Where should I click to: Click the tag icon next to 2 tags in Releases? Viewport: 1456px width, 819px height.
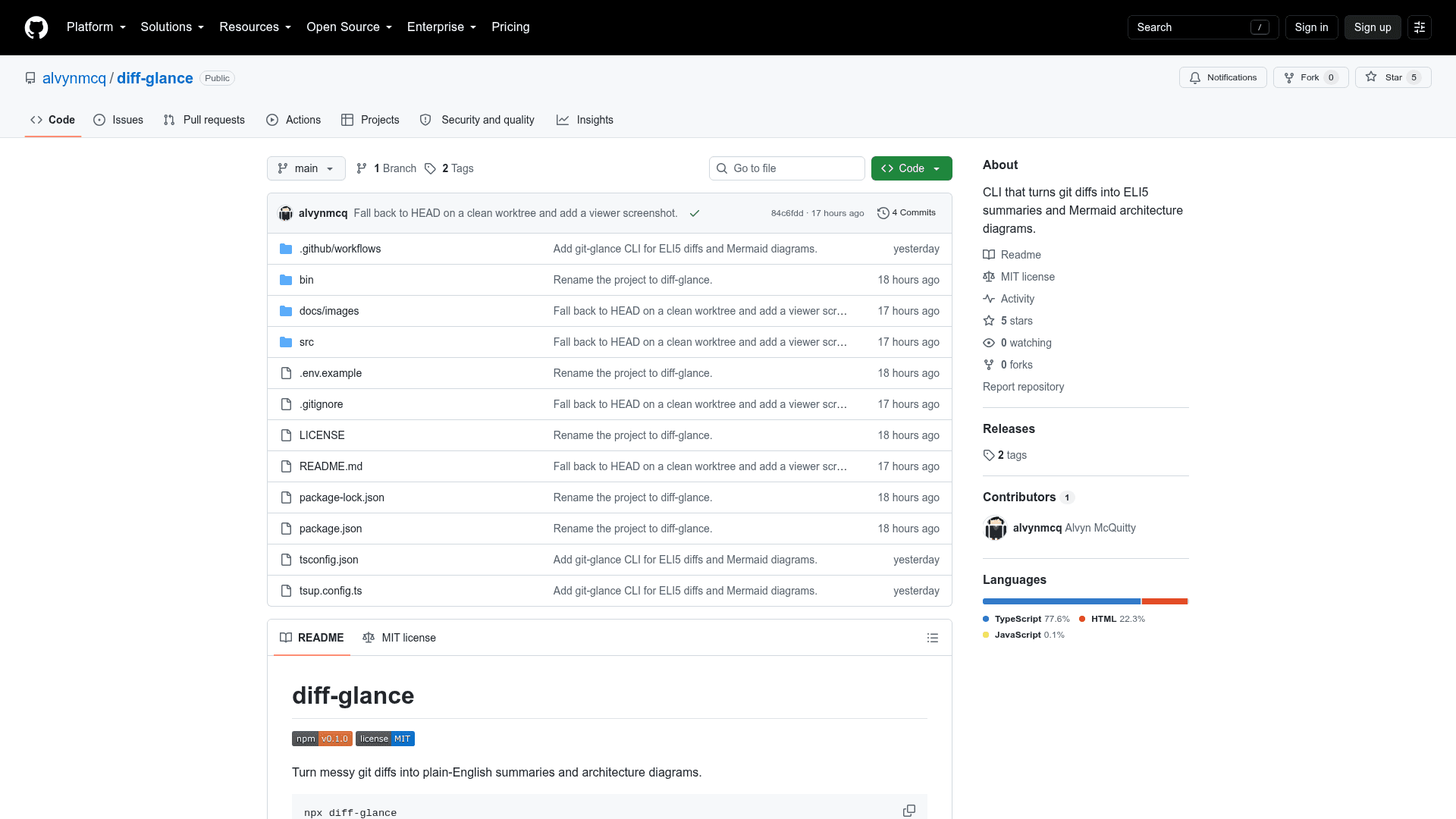coord(989,455)
